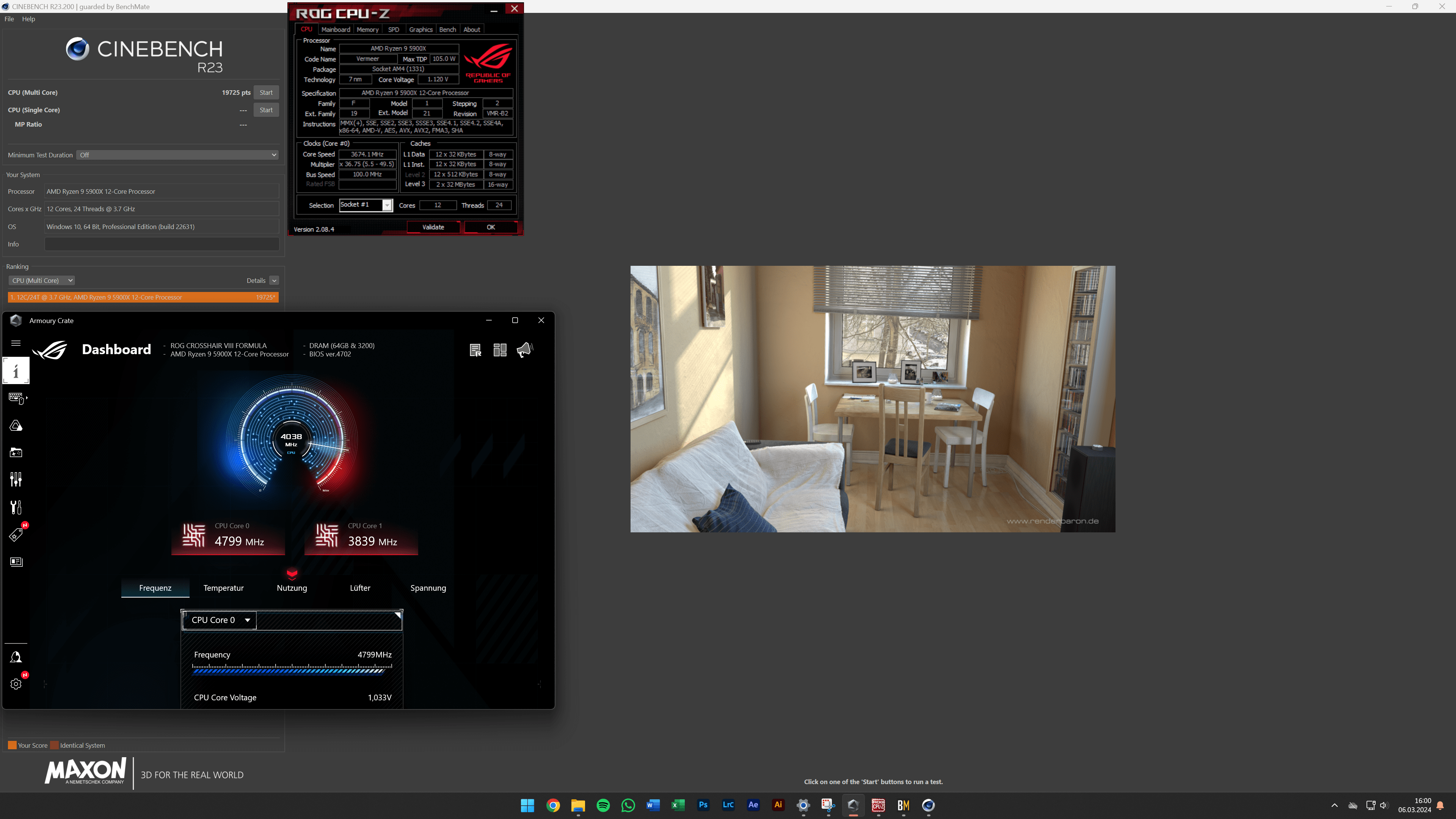
Task: Open Photoshop from the taskbar
Action: (x=703, y=805)
